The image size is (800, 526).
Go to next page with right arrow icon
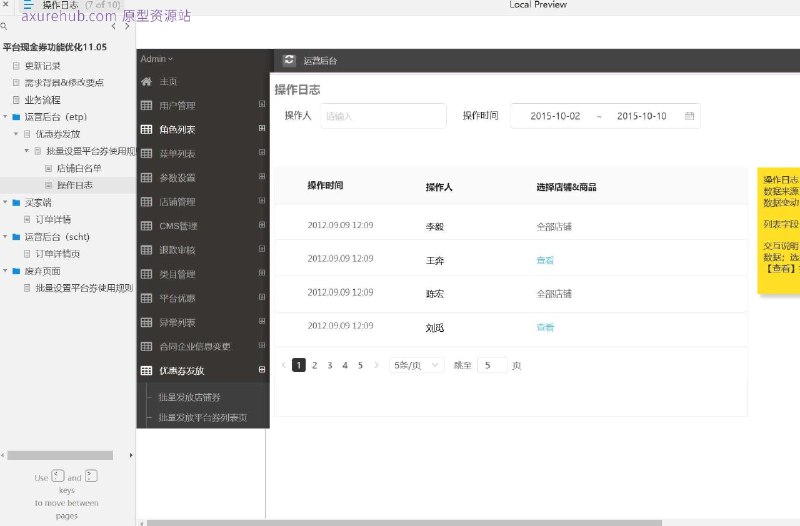[127, 26]
